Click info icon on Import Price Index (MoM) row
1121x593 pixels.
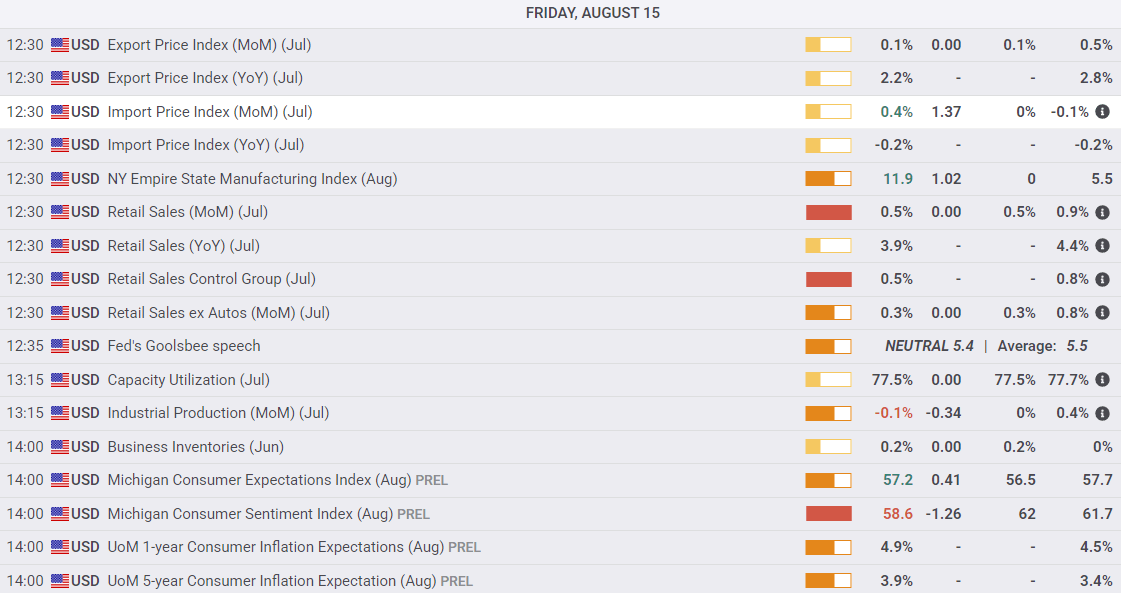1102,112
